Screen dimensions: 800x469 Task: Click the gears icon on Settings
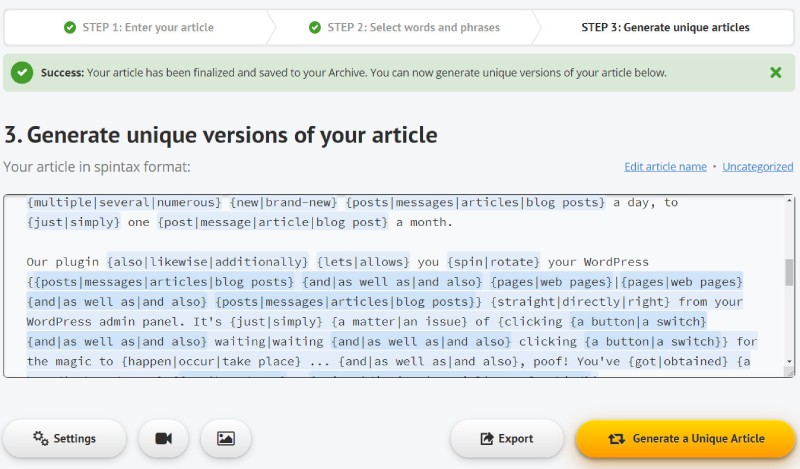click(x=41, y=438)
